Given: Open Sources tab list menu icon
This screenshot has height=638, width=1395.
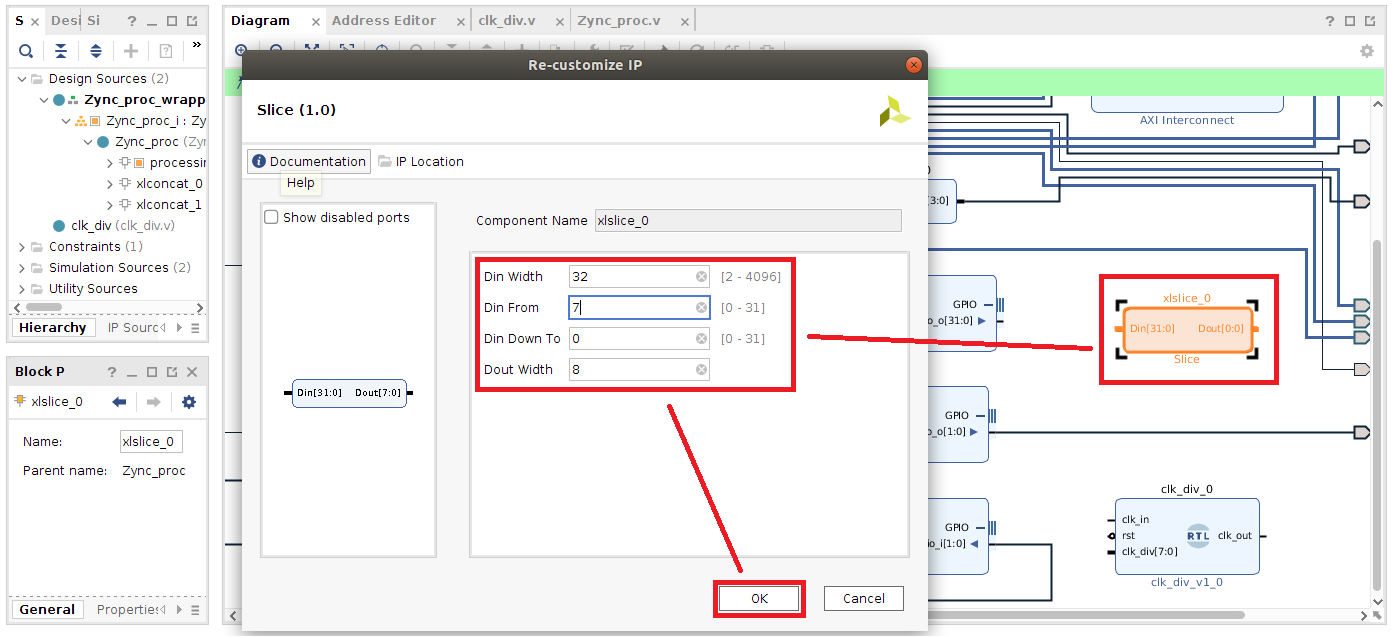Looking at the screenshot, I should (x=195, y=328).
